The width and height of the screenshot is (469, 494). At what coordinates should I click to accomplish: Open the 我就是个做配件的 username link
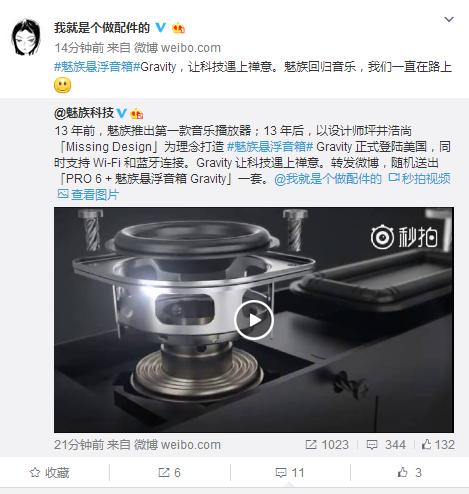click(102, 27)
